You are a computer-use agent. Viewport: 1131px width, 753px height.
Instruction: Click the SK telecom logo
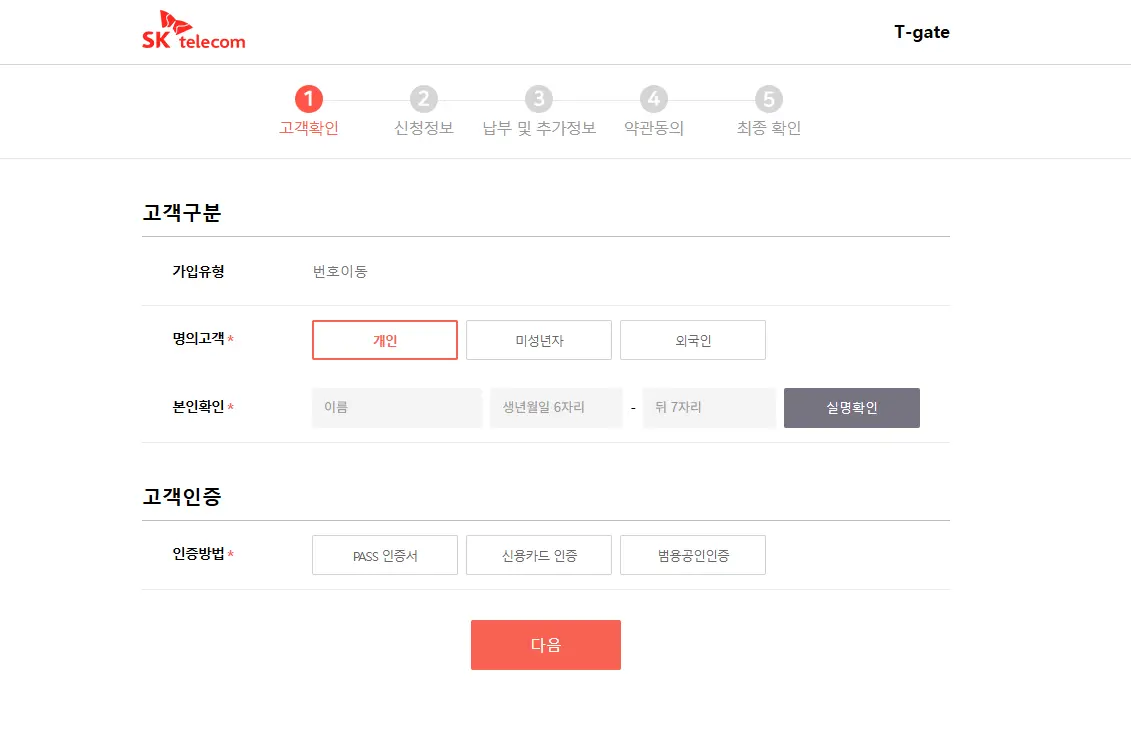pyautogui.click(x=194, y=31)
